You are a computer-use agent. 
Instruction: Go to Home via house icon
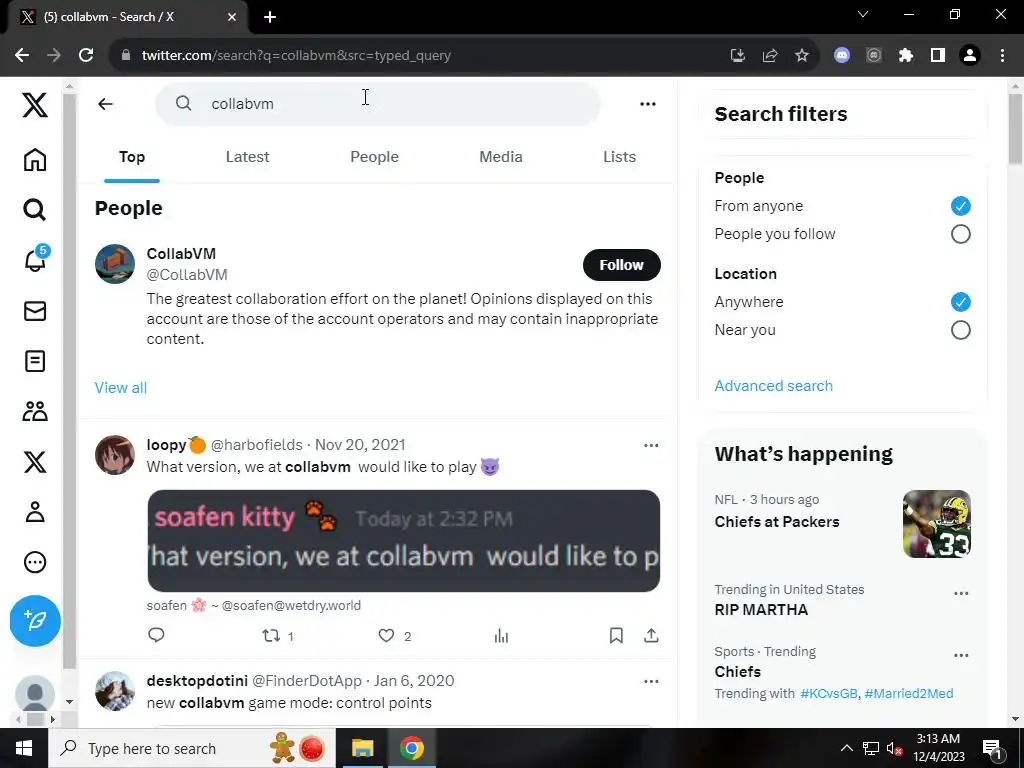click(35, 160)
